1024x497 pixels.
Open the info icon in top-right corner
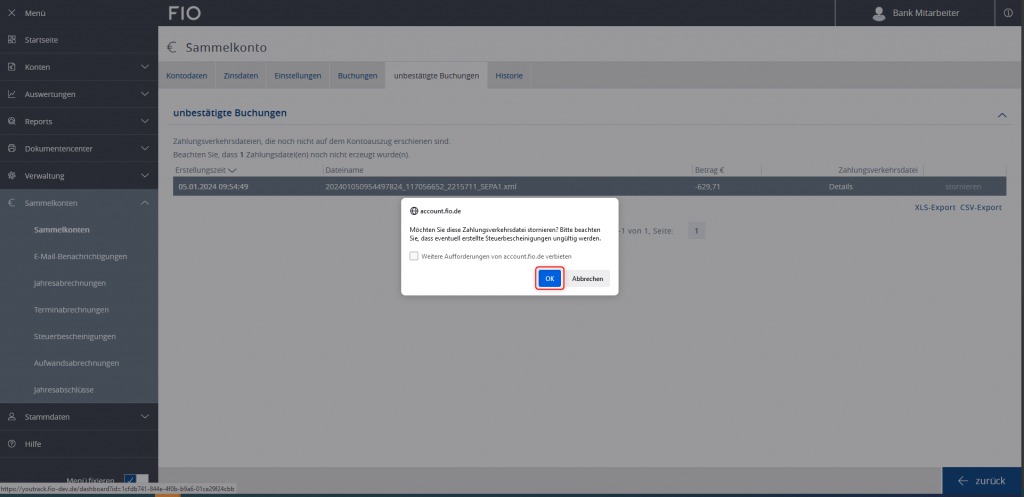(x=1007, y=13)
